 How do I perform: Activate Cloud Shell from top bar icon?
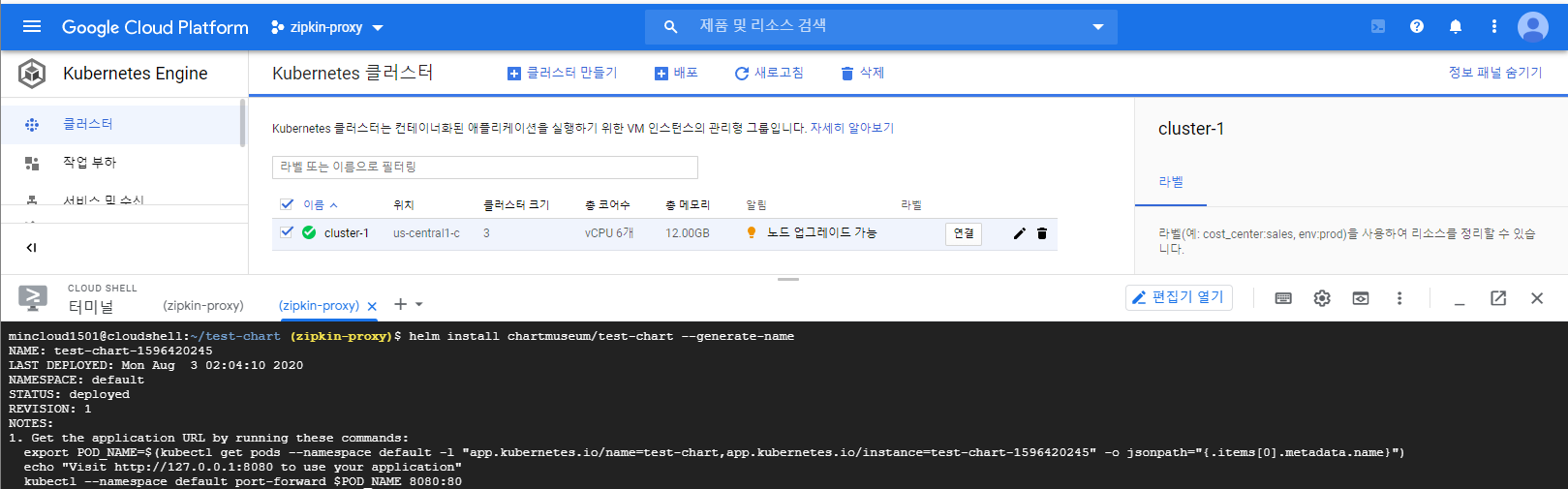1378,27
